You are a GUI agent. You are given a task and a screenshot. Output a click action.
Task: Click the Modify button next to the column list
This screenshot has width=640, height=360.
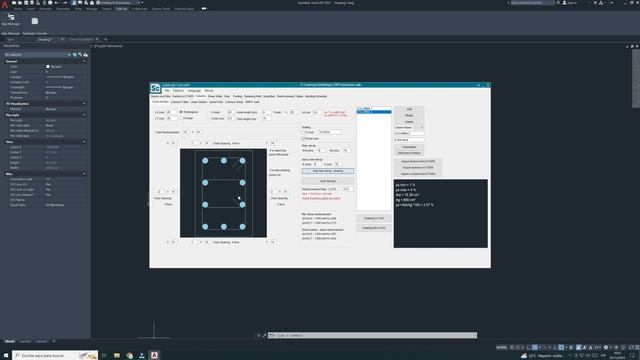tap(409, 116)
